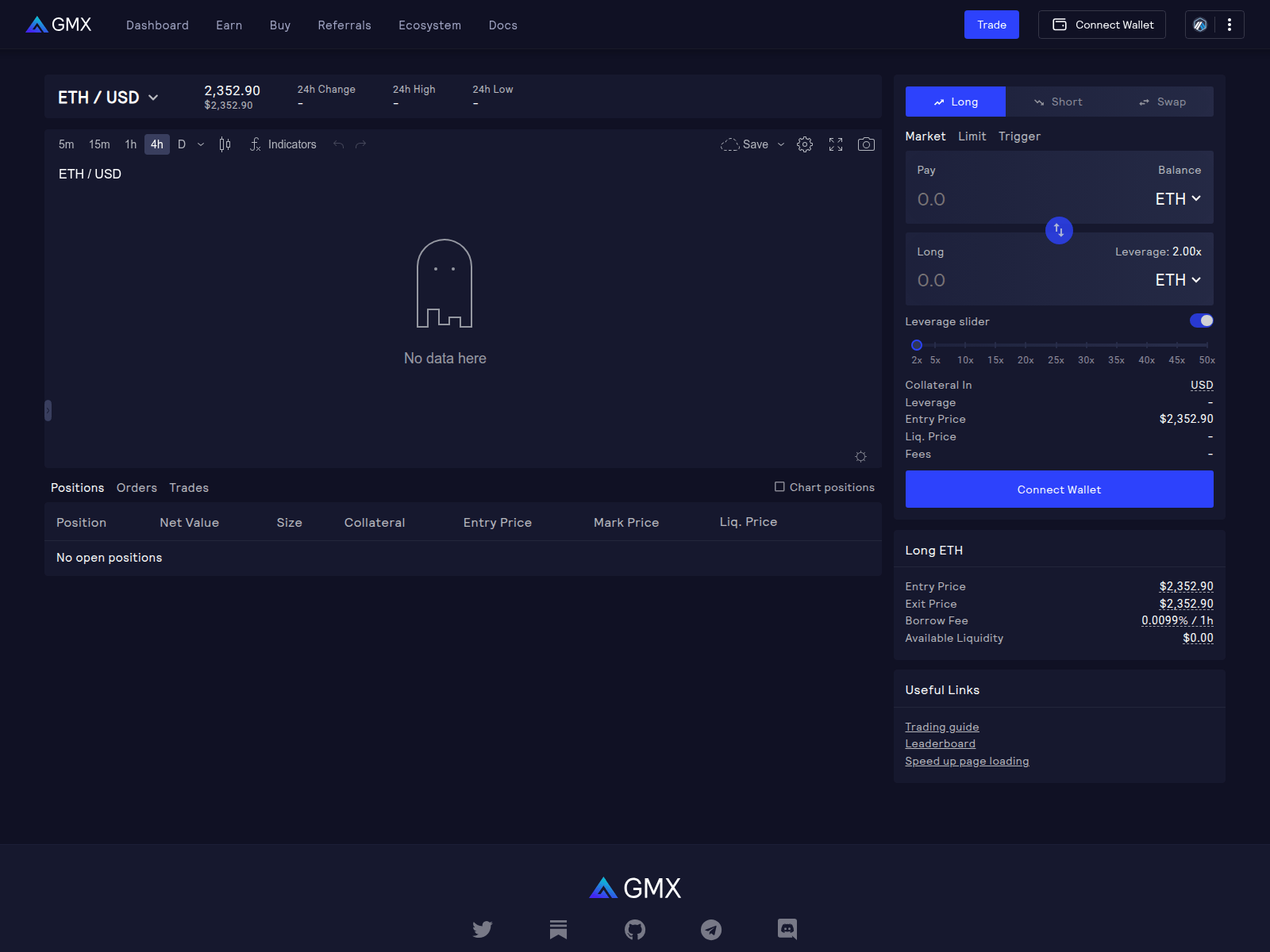Click the Borrow Fee 0.0099% / 1h value

pos(1177,620)
